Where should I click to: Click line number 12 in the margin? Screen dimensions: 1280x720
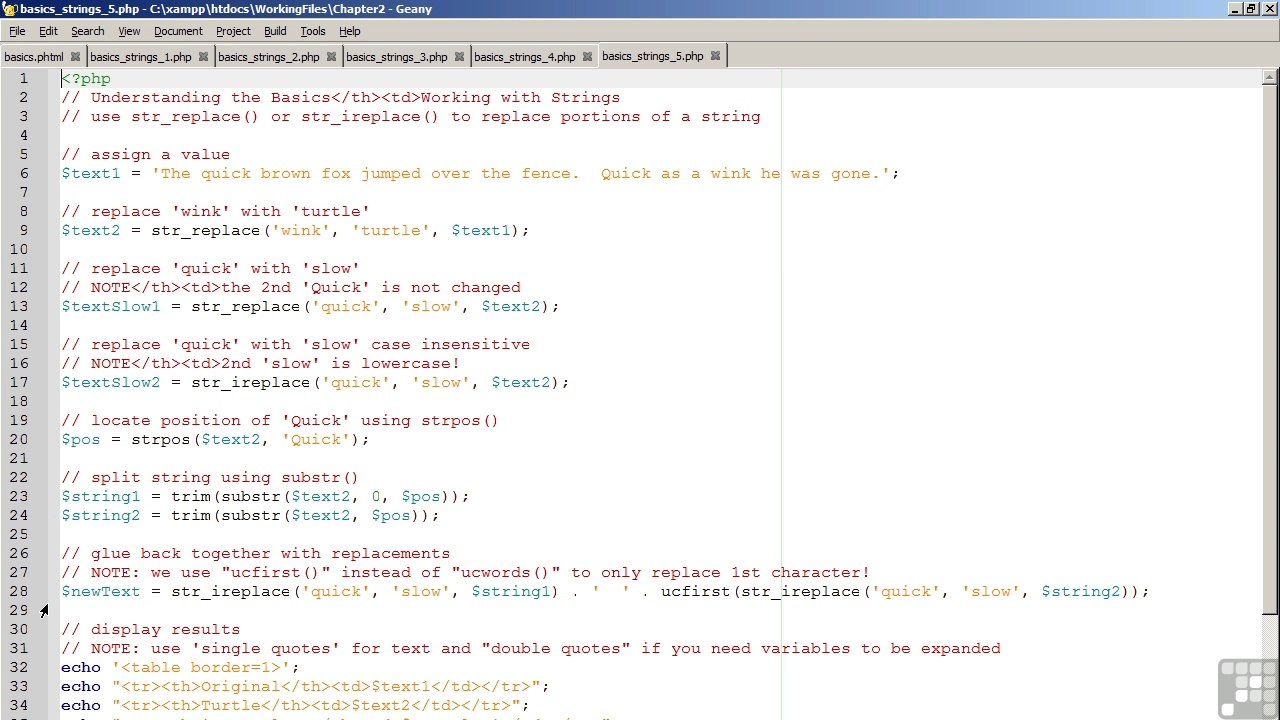tap(19, 288)
